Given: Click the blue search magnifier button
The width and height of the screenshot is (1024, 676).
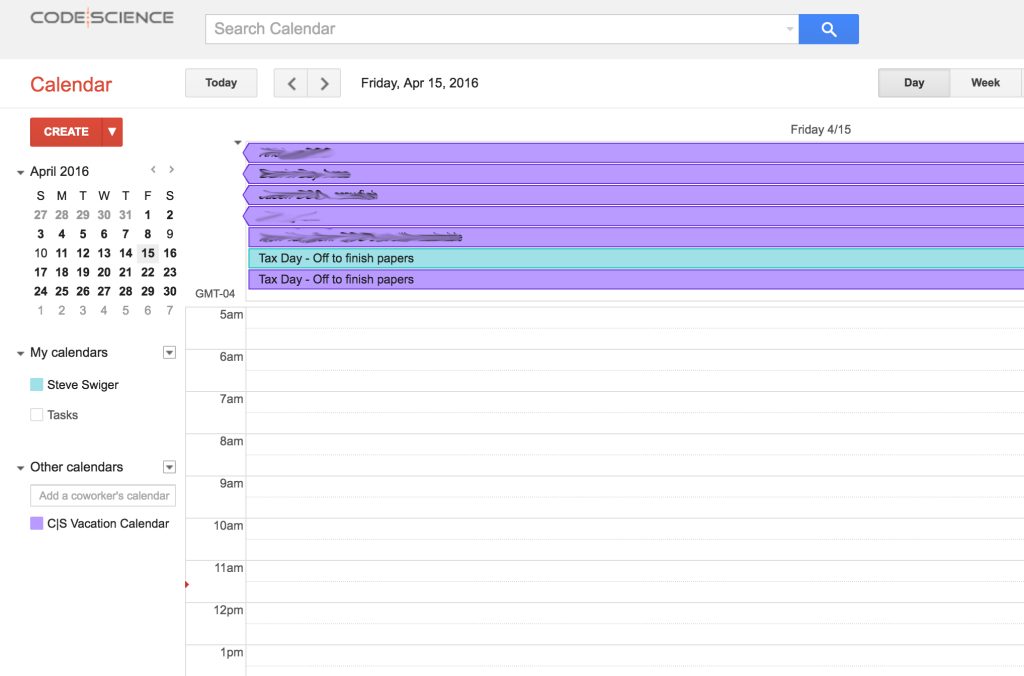Looking at the screenshot, I should [828, 29].
